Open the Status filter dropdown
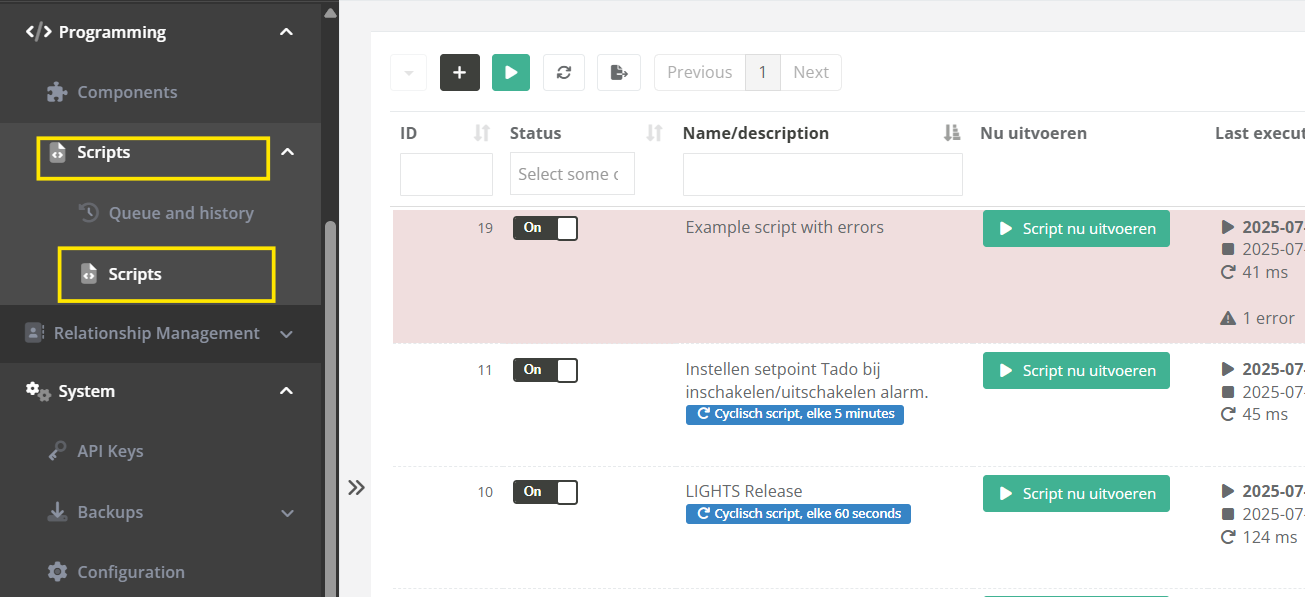The image size is (1305, 597). 571,174
